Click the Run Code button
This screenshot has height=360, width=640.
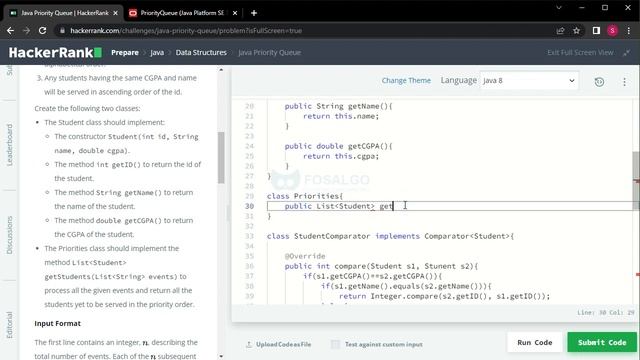coord(535,342)
